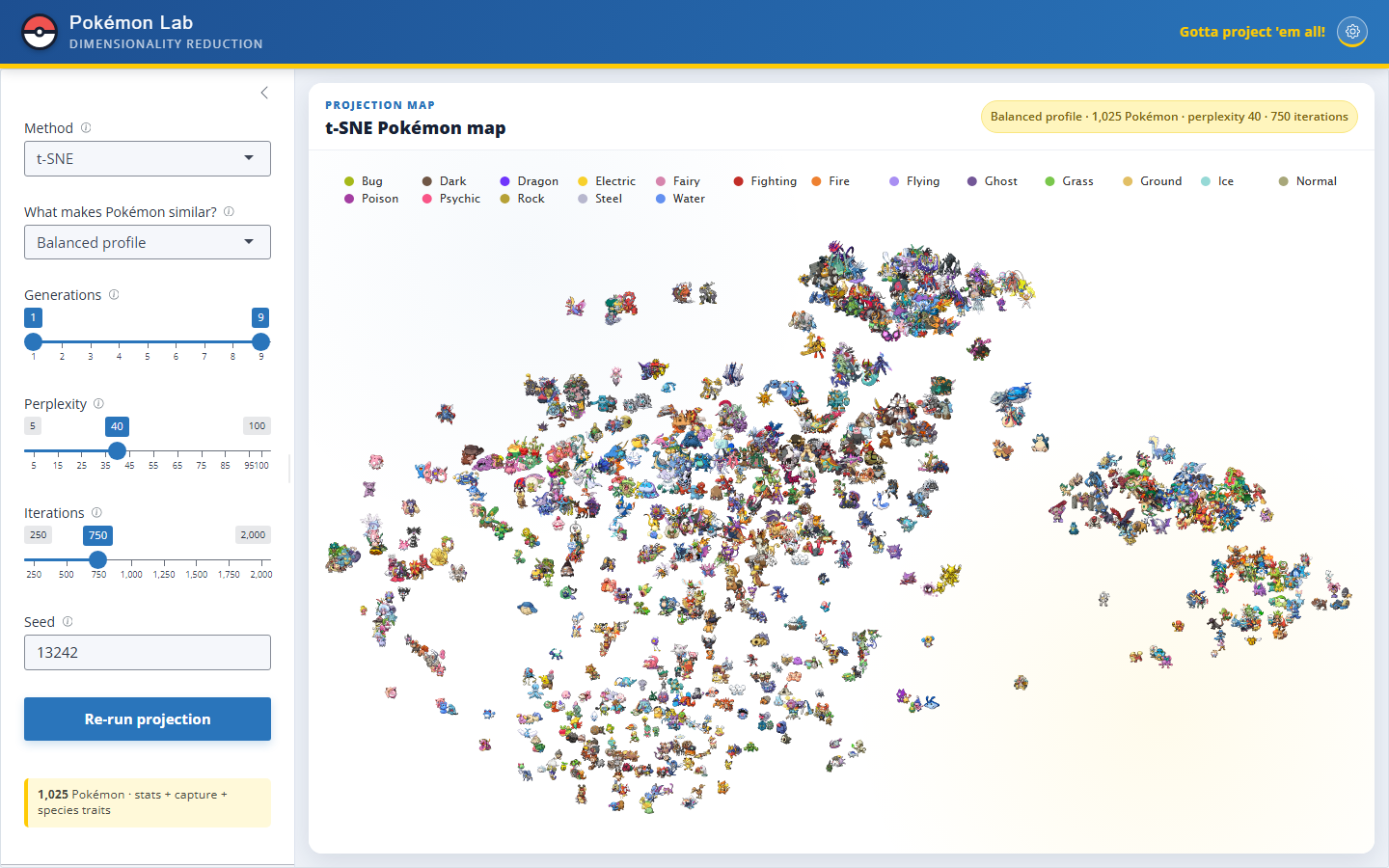Toggle the Grass type legend entry
This screenshot has height=868, width=1389.
pos(1070,181)
